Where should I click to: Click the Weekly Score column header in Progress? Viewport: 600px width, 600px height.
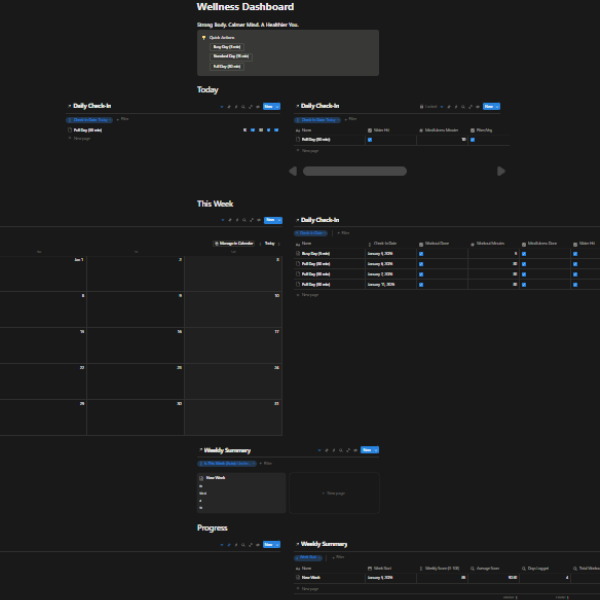(x=442, y=567)
